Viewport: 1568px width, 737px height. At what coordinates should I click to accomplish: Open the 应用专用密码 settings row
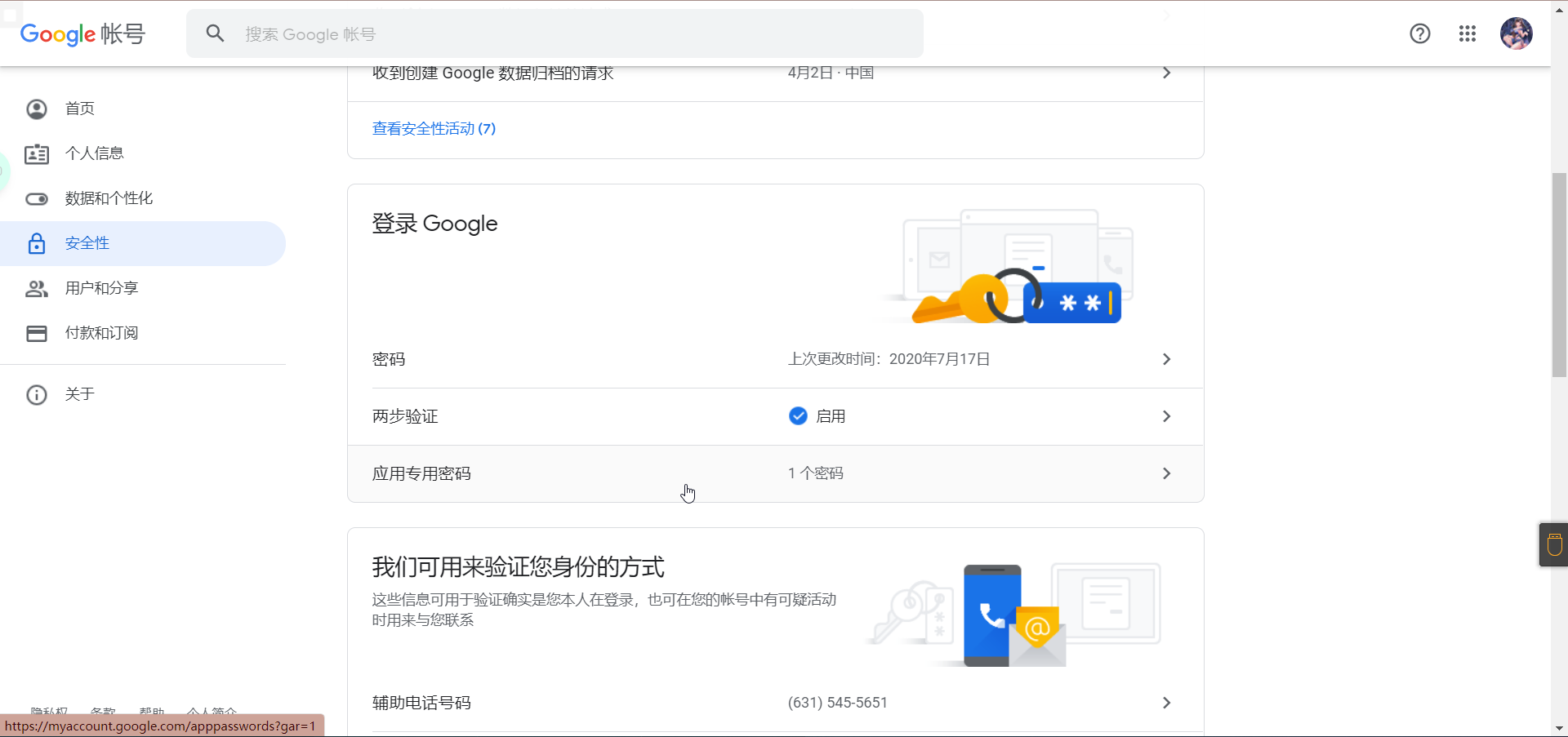tap(776, 473)
